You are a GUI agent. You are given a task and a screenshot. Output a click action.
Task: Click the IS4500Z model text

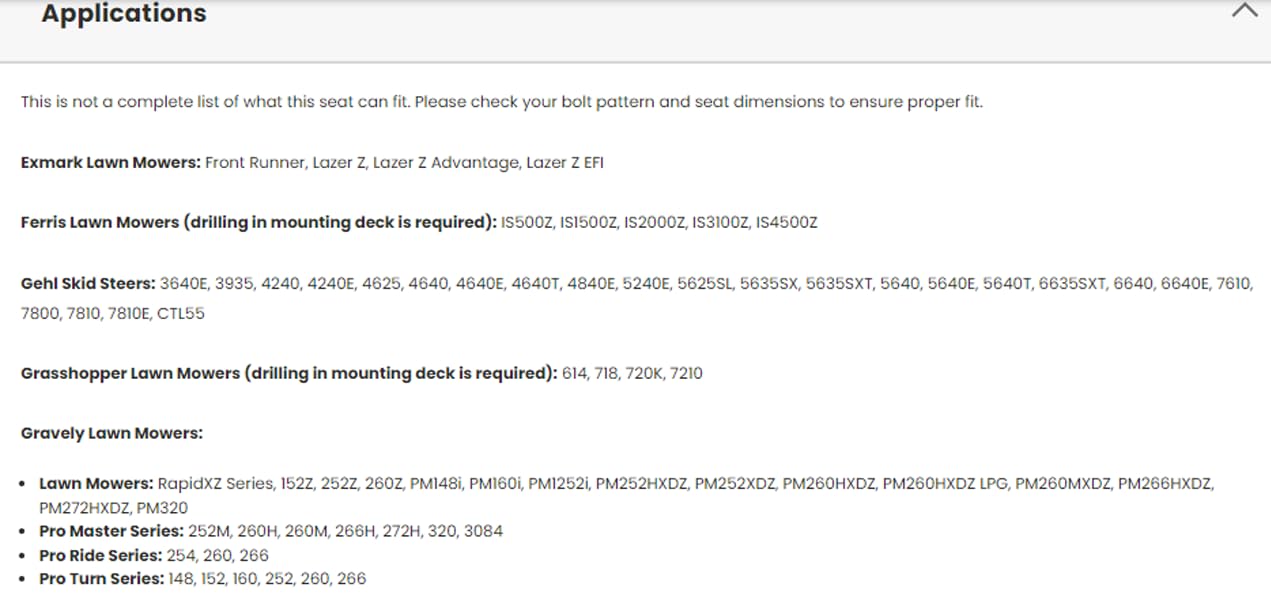[x=786, y=222]
